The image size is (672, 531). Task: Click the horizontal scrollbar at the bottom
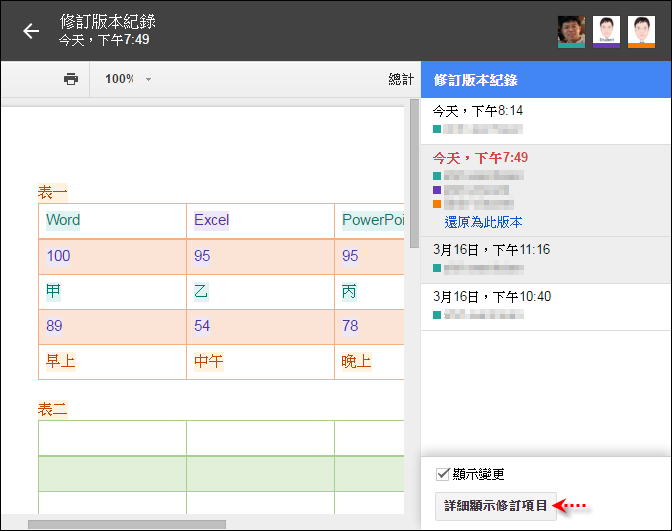click(x=127, y=525)
